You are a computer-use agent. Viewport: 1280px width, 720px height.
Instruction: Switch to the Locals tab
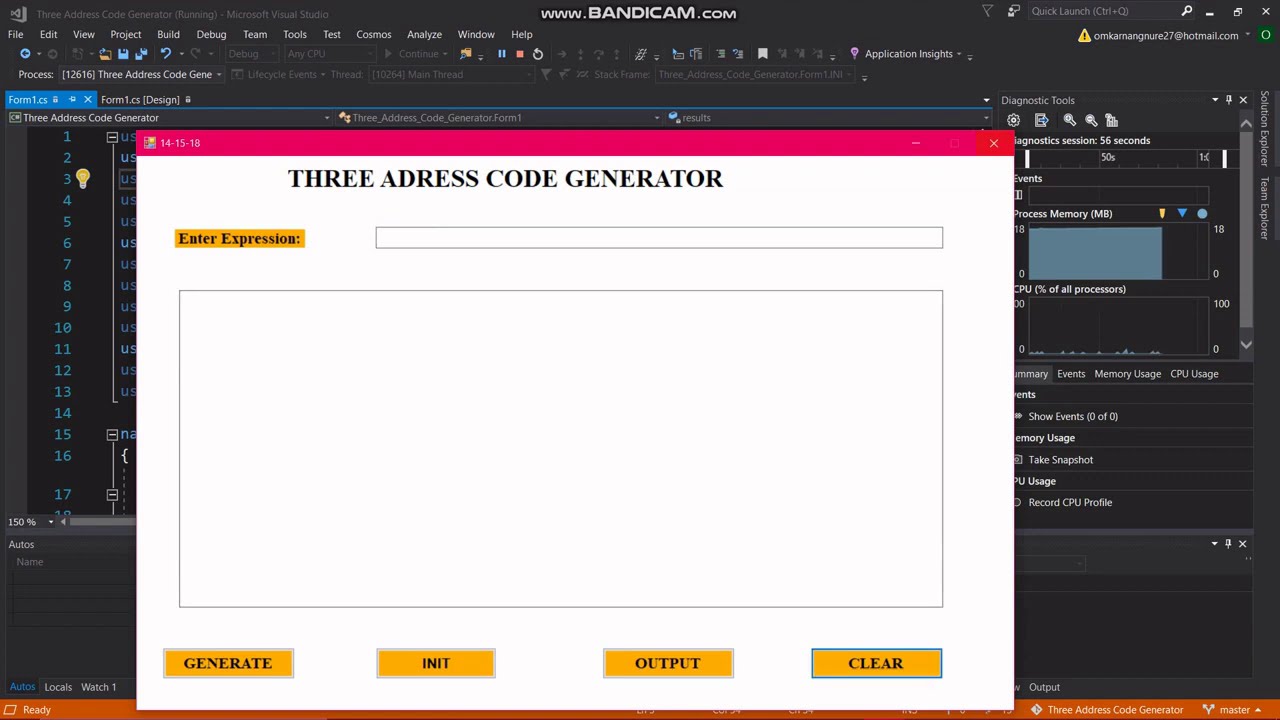tap(58, 687)
